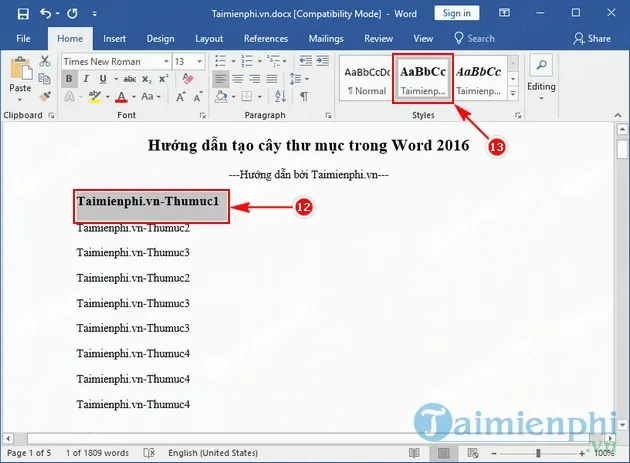Align text left
630x463 pixels.
[x=220, y=79]
